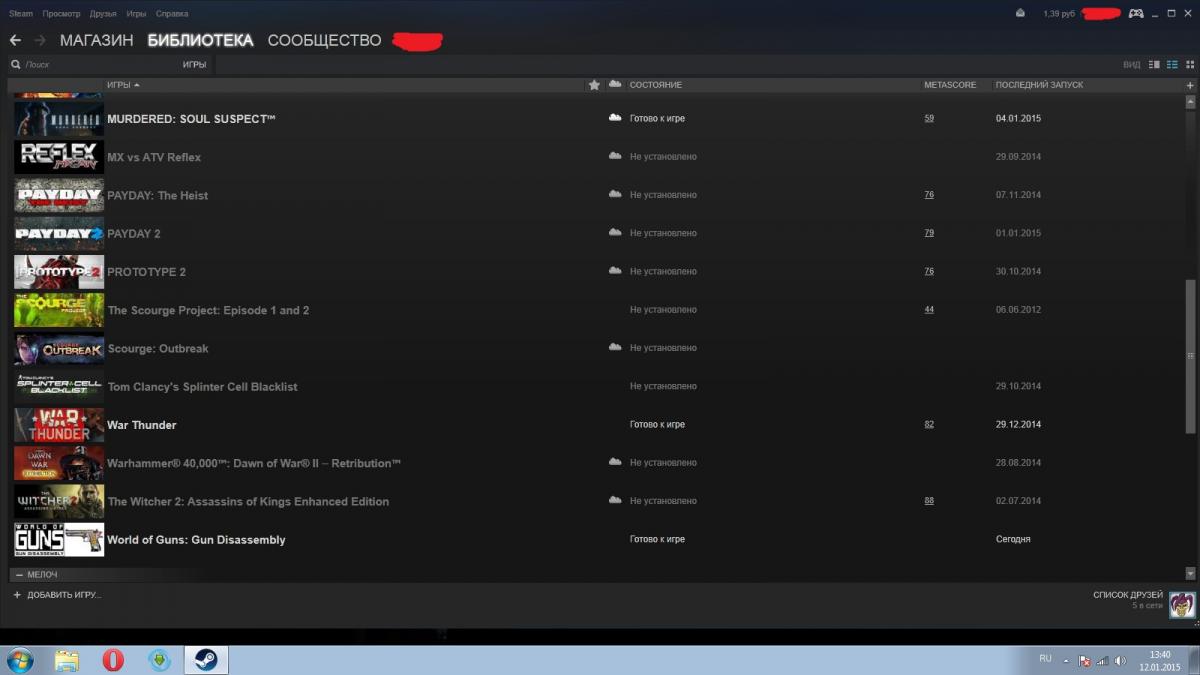The height and width of the screenshot is (675, 1200).
Task: Open Metascore 82 link for War Thunder
Action: (929, 425)
